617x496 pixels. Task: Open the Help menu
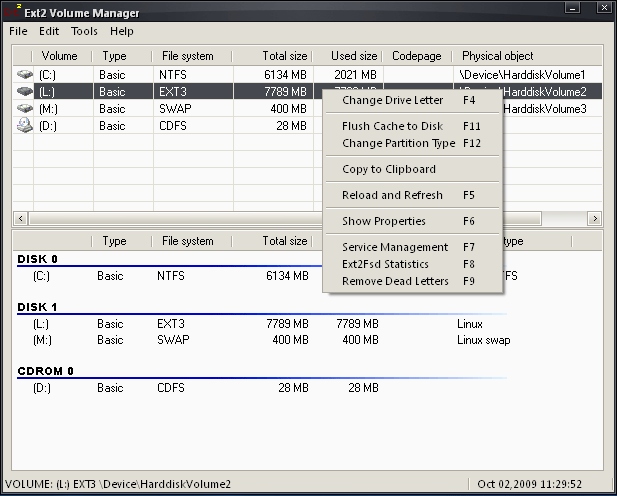(122, 31)
